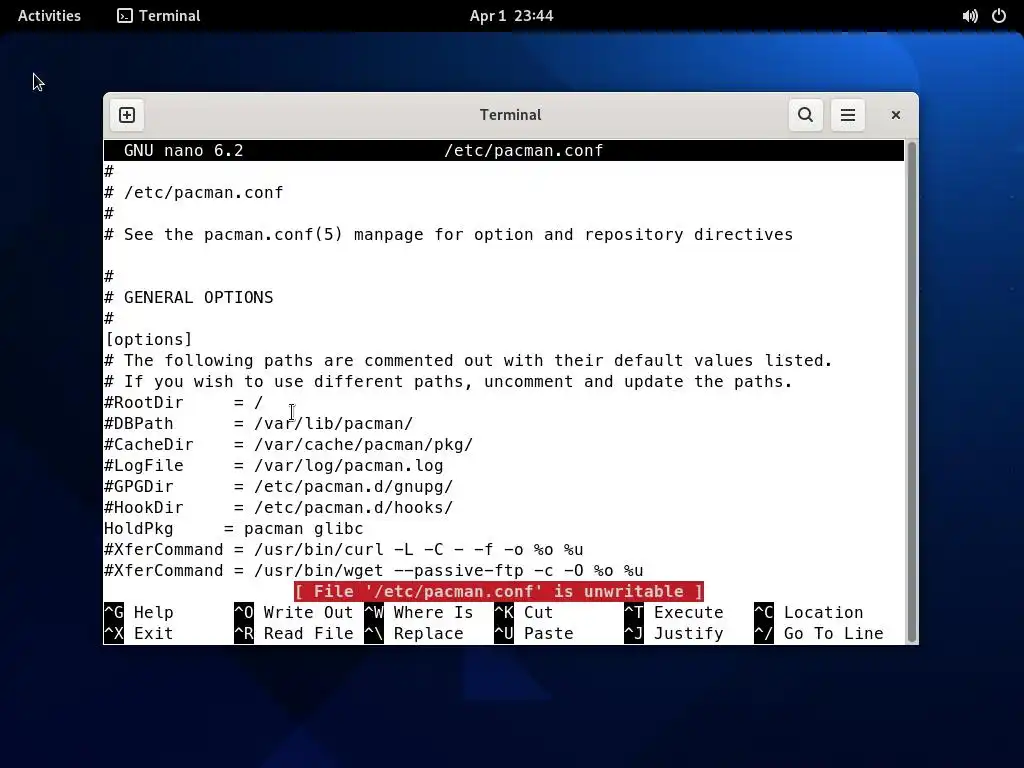1024x768 pixels.
Task: Click the ^R Read File shortcut label
Action: pos(294,633)
